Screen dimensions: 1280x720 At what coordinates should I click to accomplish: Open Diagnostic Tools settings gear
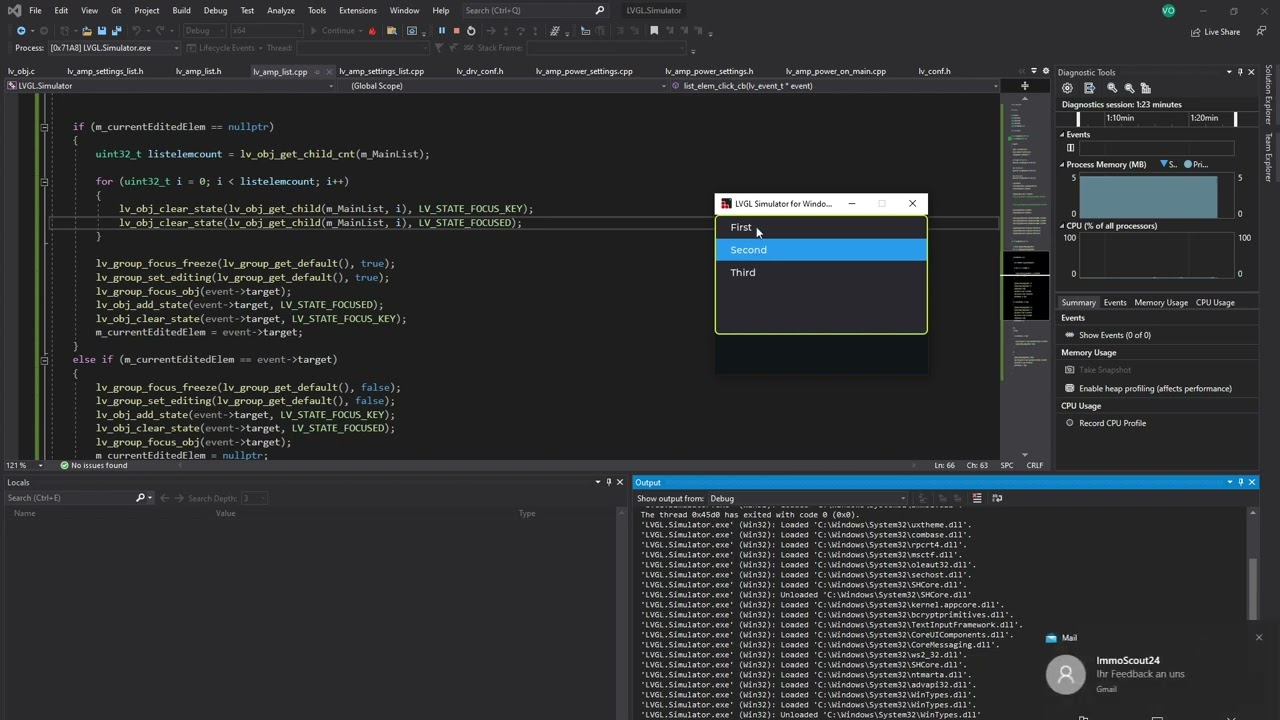(1067, 88)
